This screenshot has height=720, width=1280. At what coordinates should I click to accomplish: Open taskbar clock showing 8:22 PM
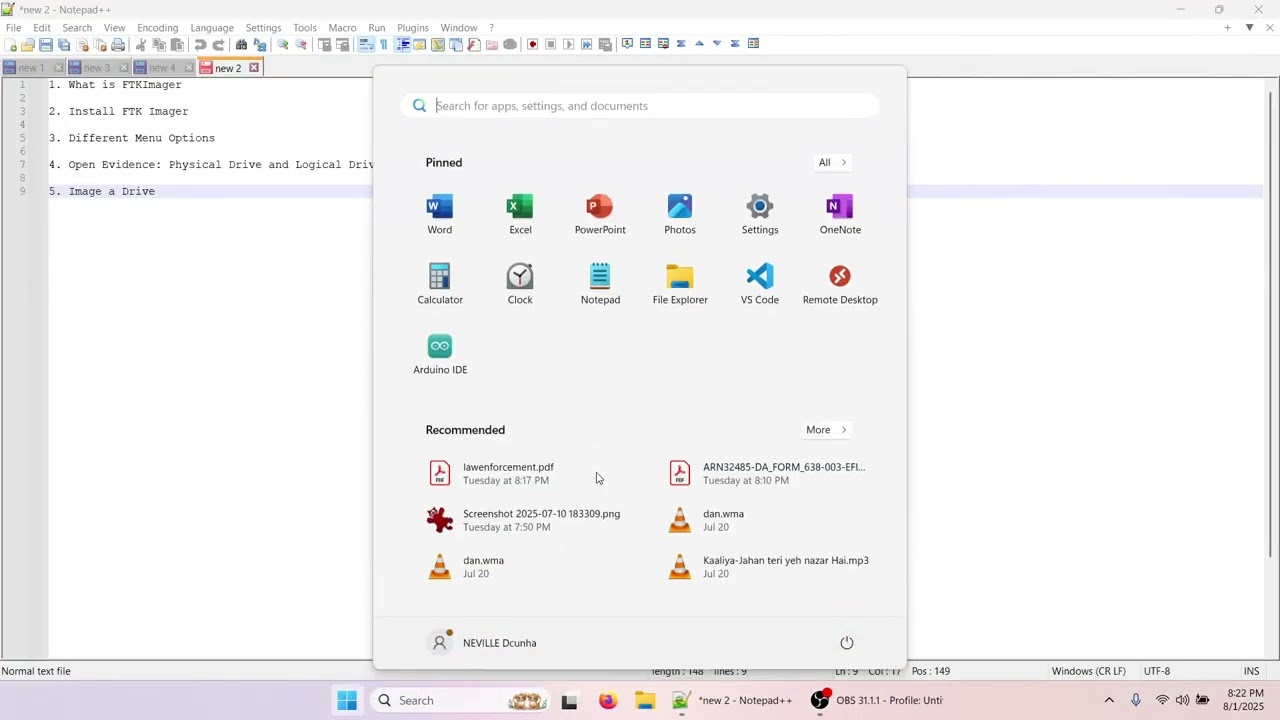(x=1244, y=700)
